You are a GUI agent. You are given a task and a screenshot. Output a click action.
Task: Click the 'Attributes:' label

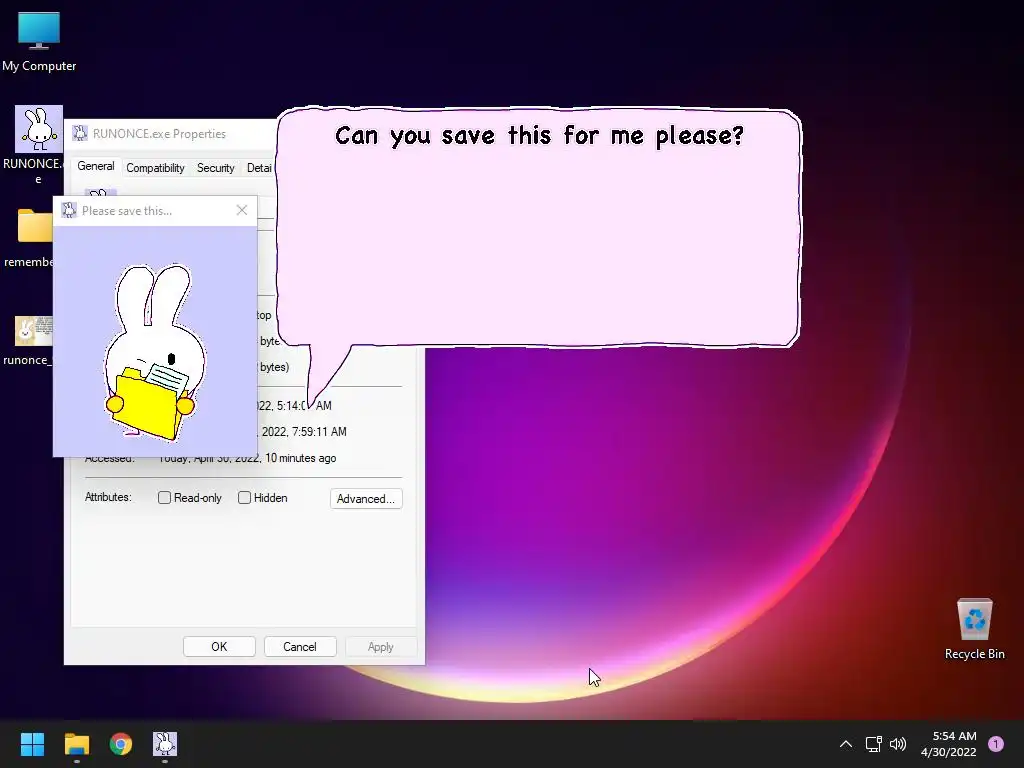click(x=108, y=497)
